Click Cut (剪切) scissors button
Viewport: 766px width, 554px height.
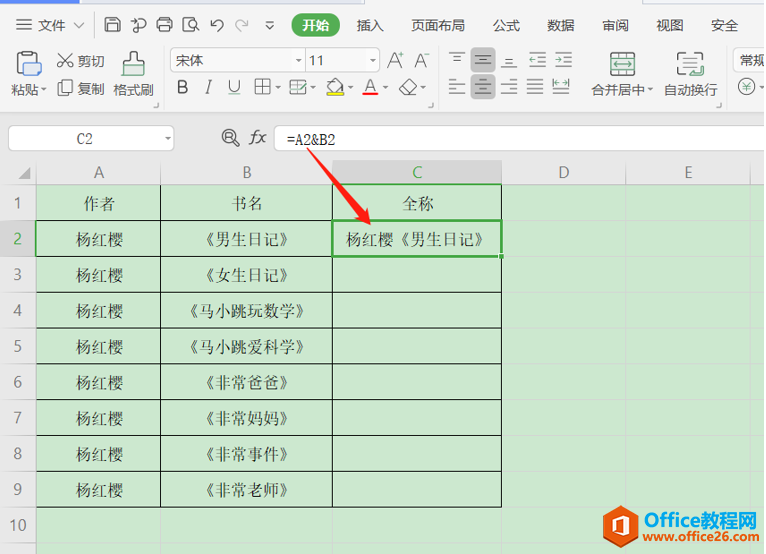pos(81,61)
